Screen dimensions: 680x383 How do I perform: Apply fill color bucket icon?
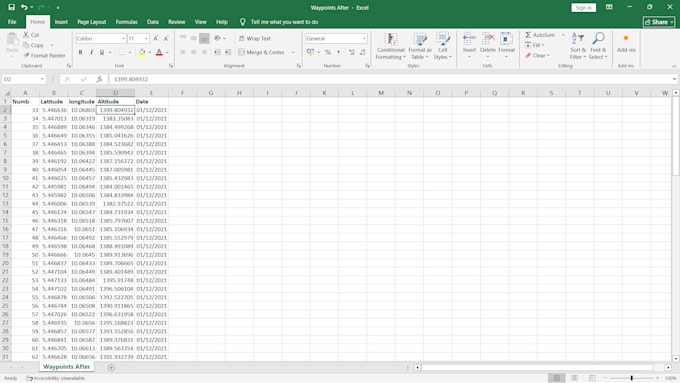pyautogui.click(x=142, y=52)
